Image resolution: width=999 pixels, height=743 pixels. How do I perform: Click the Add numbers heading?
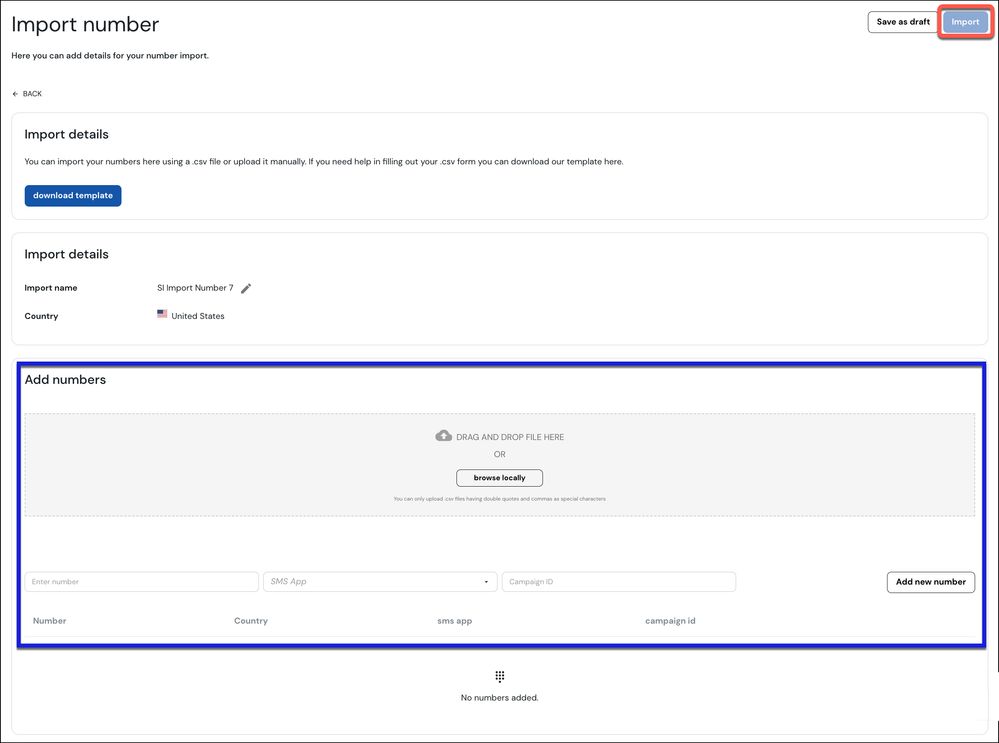[x=65, y=380]
